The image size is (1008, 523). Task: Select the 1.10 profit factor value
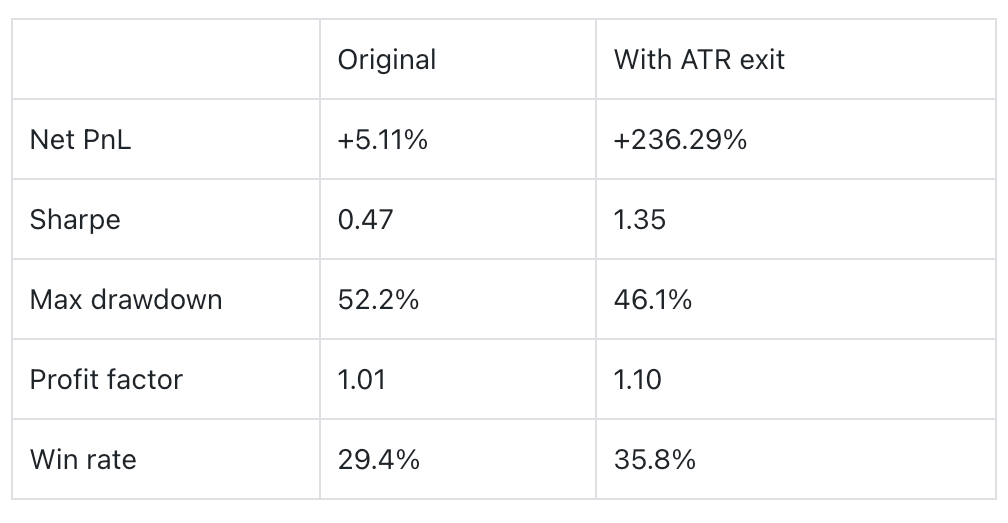click(x=638, y=380)
